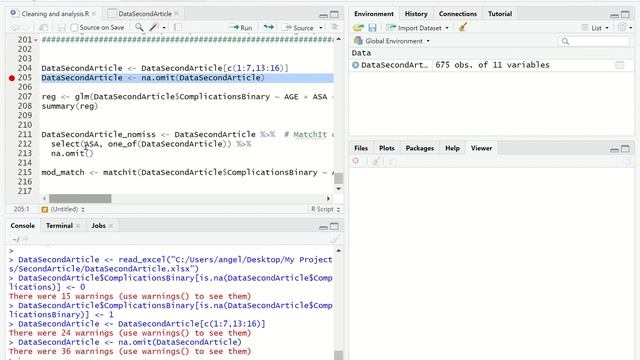View DataSecondArticle as a table grid icon
The width and height of the screenshot is (640, 360).
pos(620,65)
